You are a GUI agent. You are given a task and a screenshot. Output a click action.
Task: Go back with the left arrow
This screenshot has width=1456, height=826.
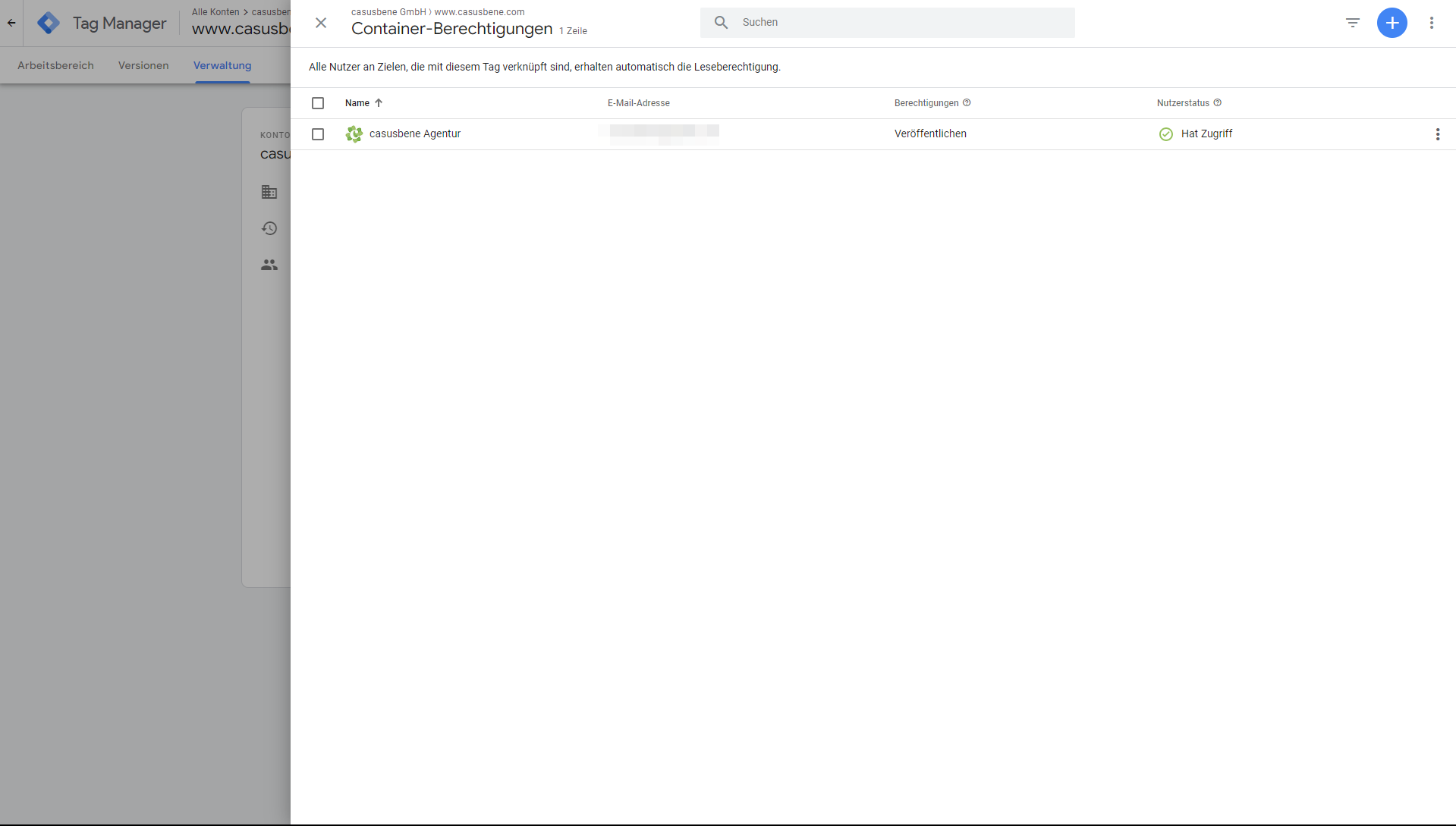(11, 23)
